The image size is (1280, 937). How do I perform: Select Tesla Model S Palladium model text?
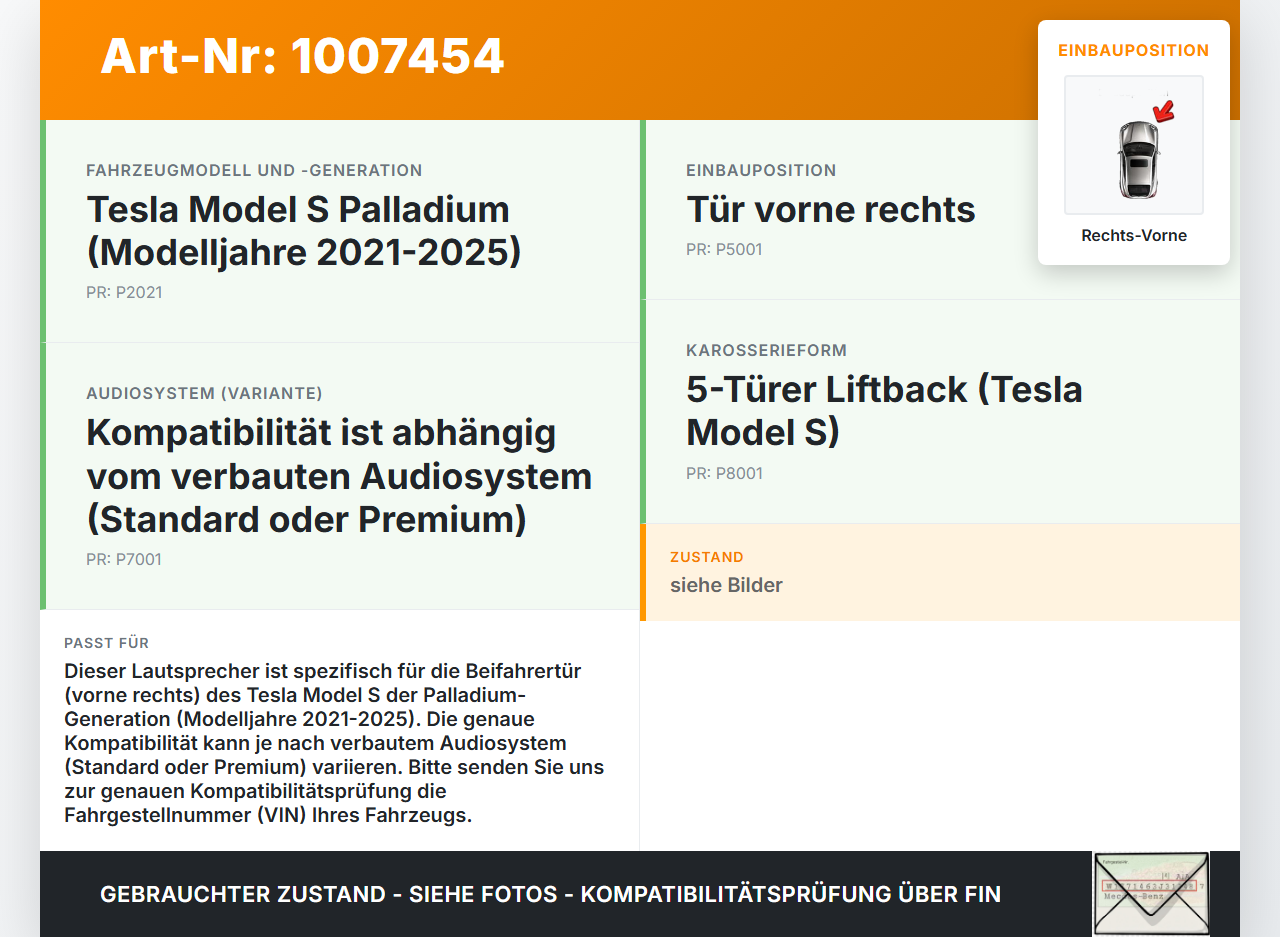pyautogui.click(x=304, y=231)
